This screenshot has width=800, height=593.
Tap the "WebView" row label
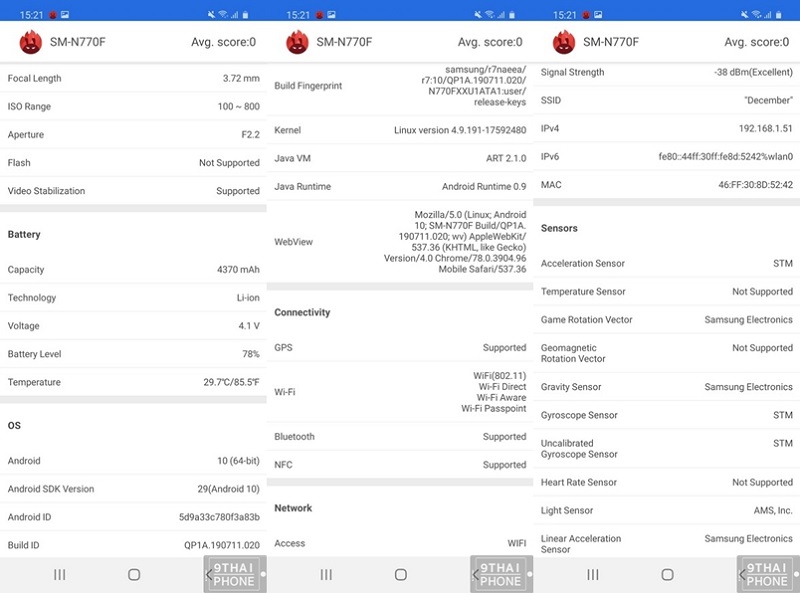click(x=293, y=242)
